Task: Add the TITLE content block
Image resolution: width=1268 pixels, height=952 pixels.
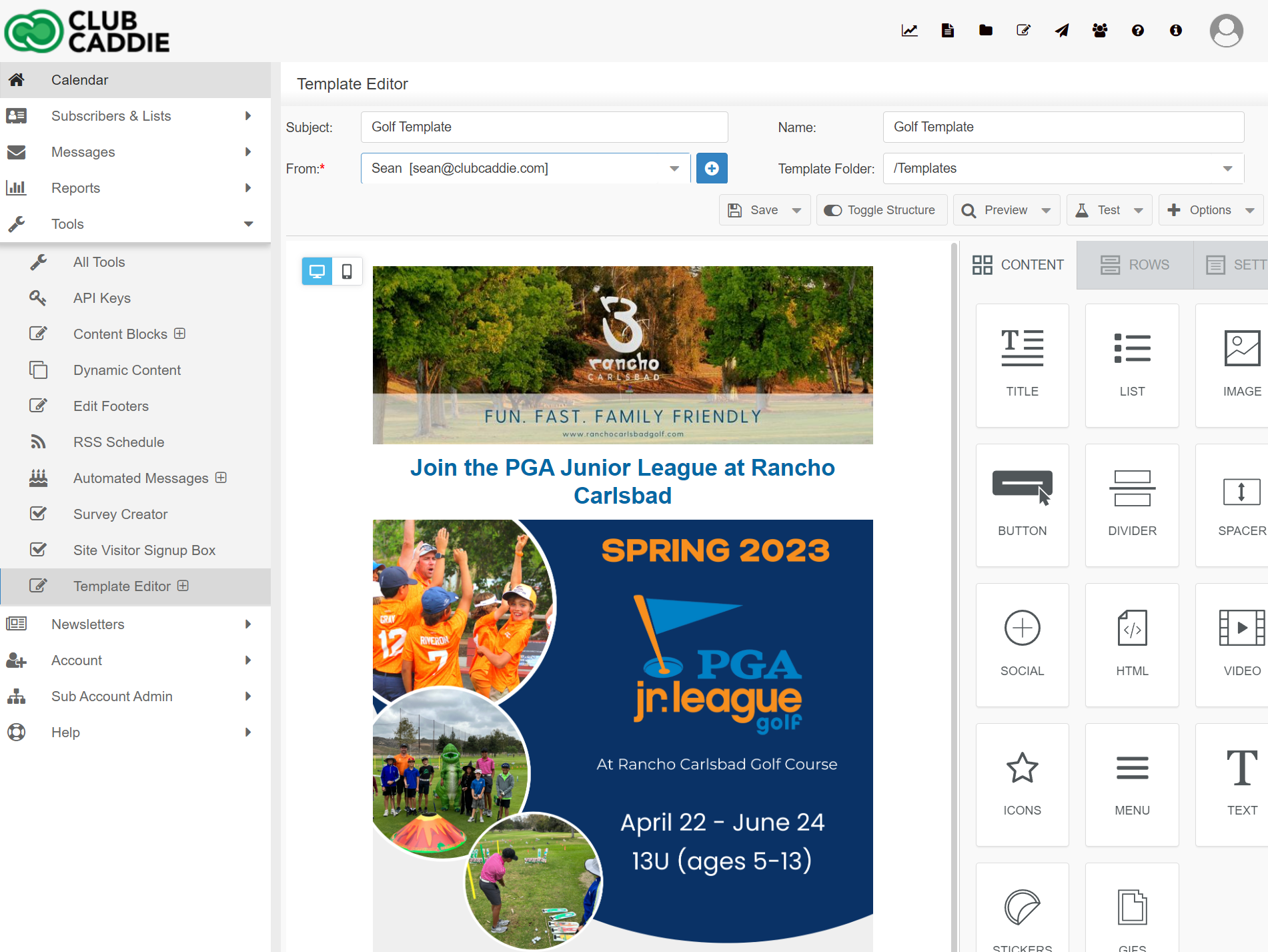Action: pyautogui.click(x=1022, y=365)
